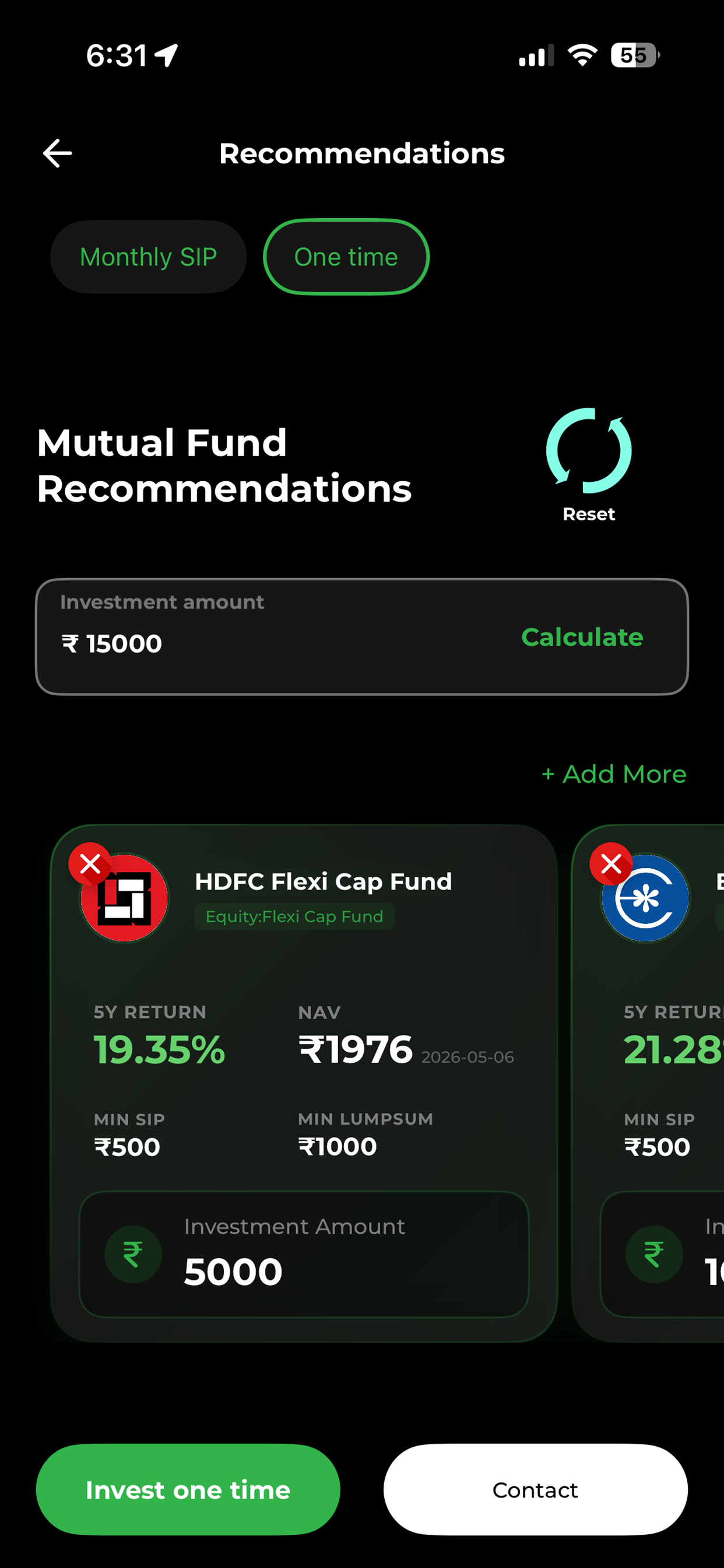Switch to Monthly SIP tab
724x1568 pixels.
pyautogui.click(x=149, y=257)
